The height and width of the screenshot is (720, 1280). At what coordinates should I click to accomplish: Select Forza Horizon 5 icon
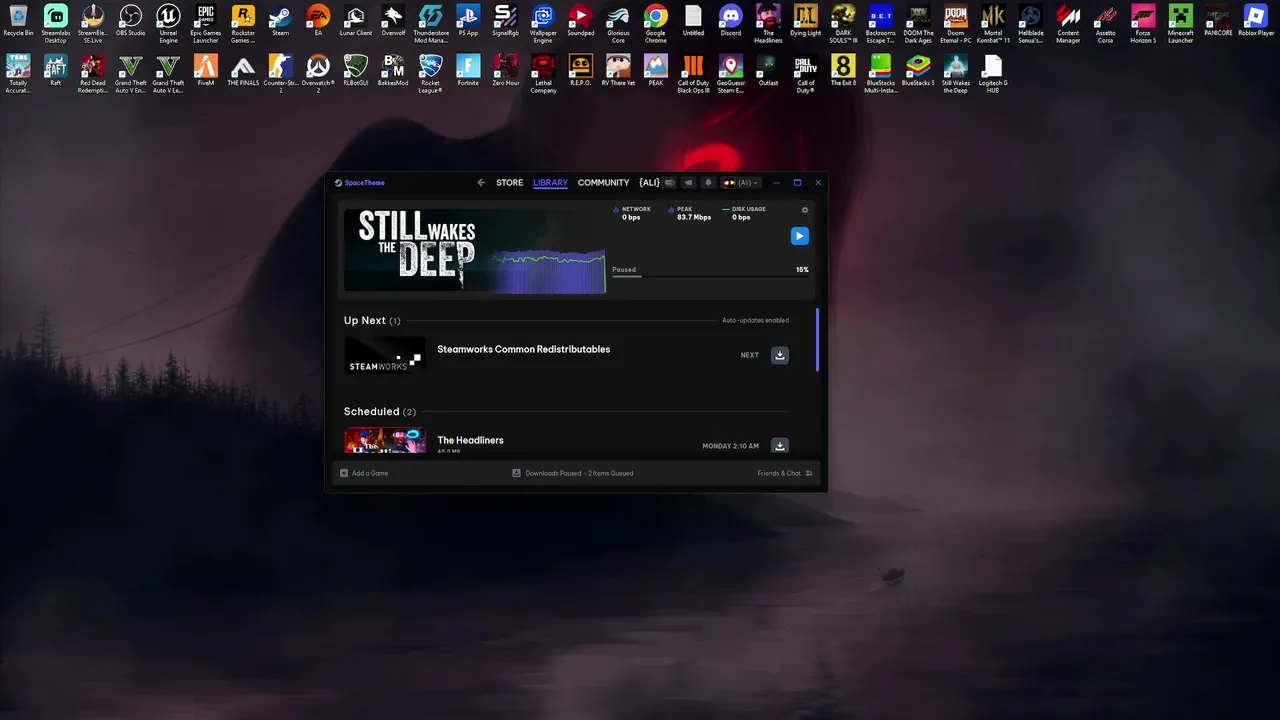tap(1143, 22)
